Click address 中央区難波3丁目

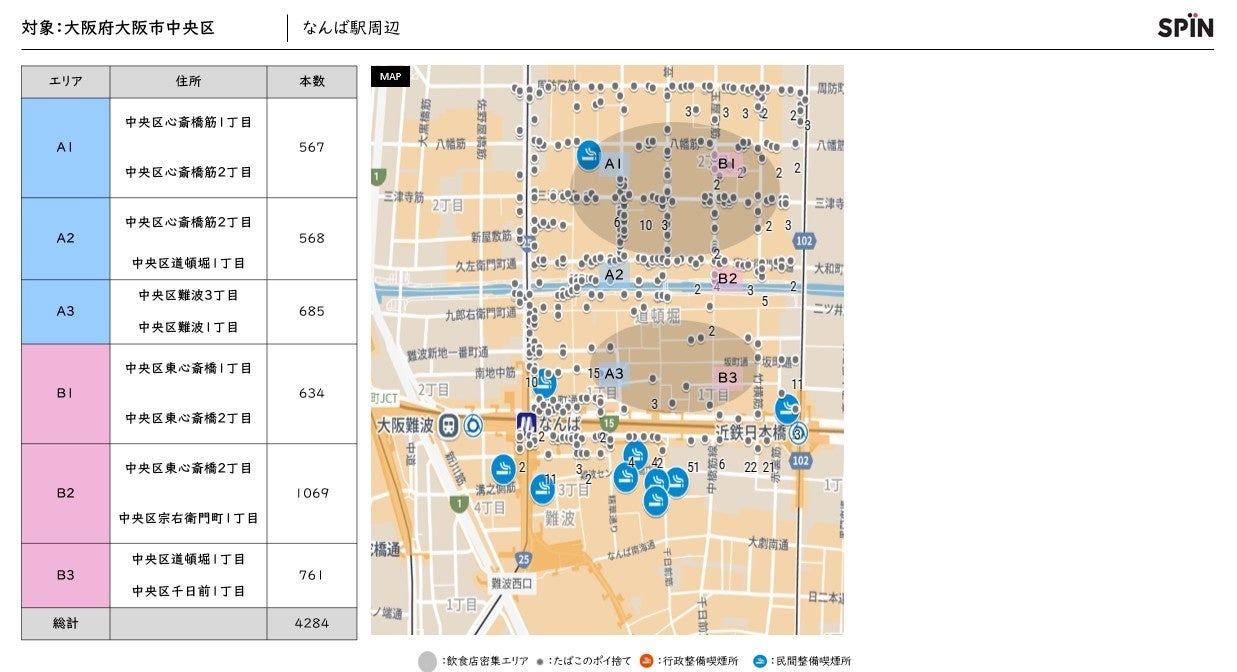pos(188,295)
